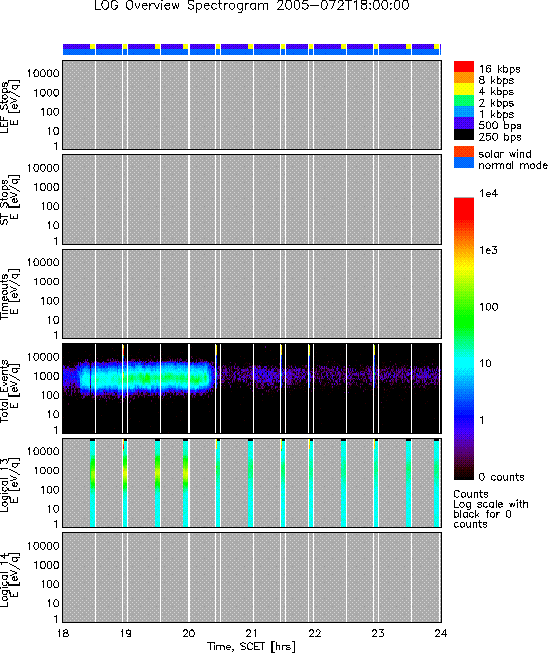Click the LEF Stops axis label
This screenshot has width=548, height=653.
coord(10,105)
